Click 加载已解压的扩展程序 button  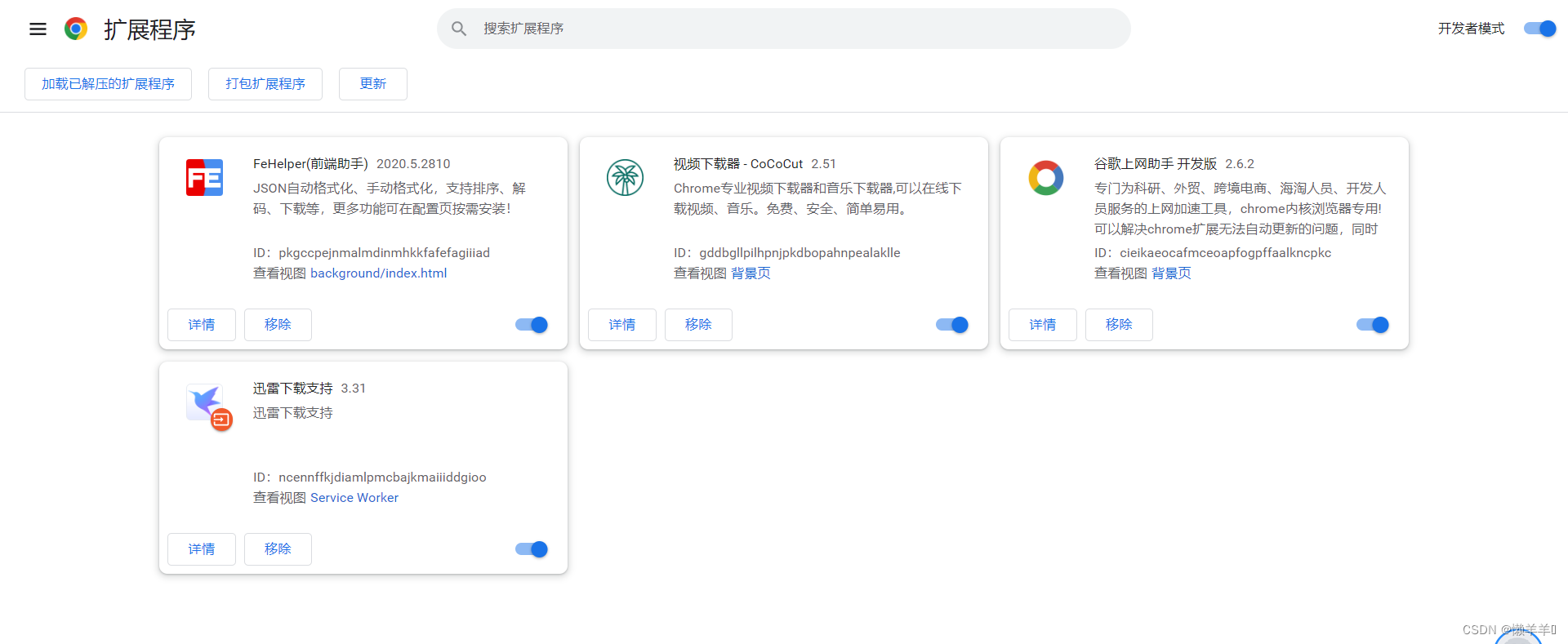coord(108,84)
